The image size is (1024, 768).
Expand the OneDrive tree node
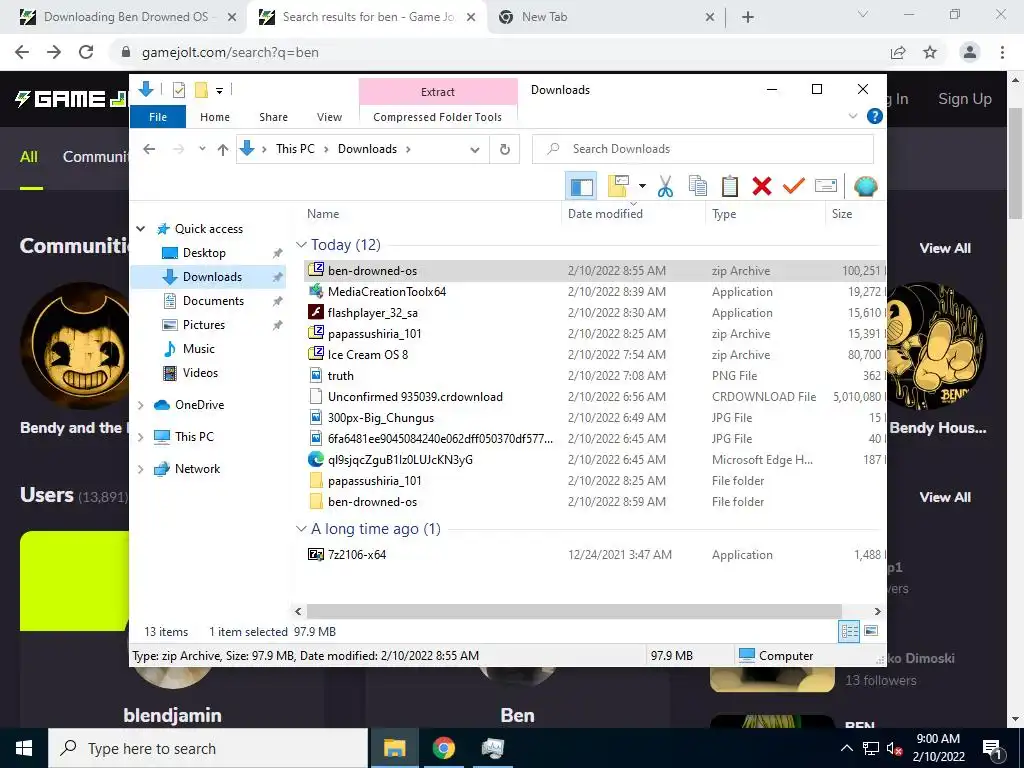tap(140, 405)
